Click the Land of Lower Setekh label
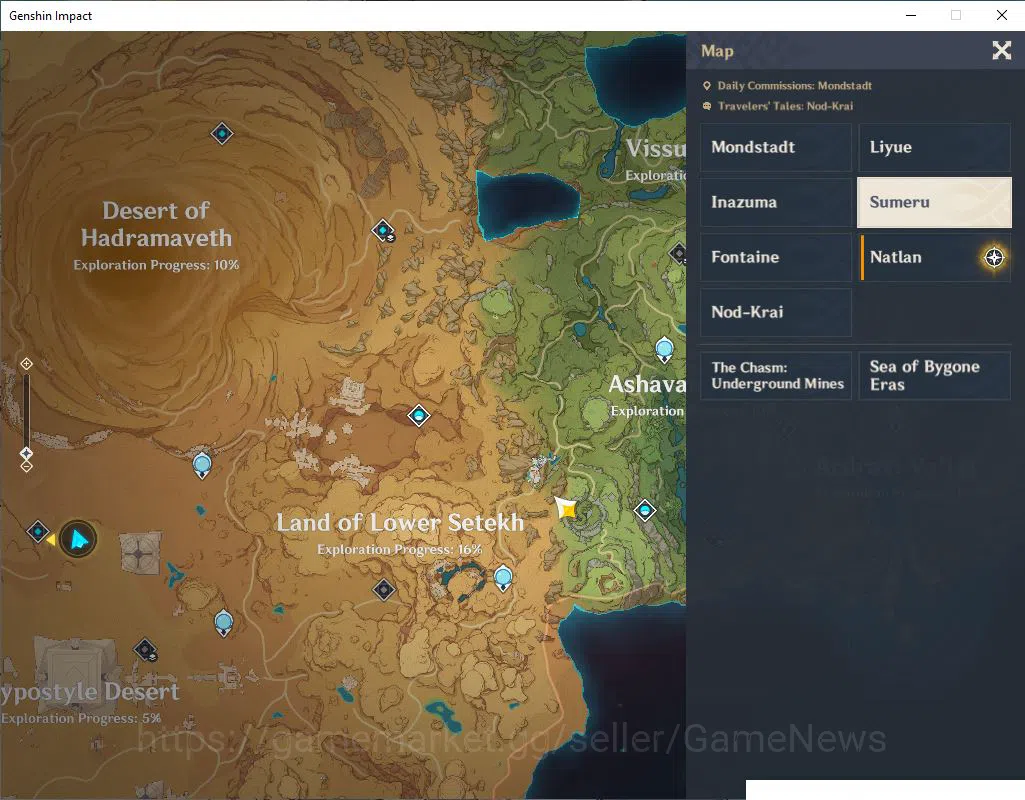This screenshot has height=800, width=1025. 400,522
